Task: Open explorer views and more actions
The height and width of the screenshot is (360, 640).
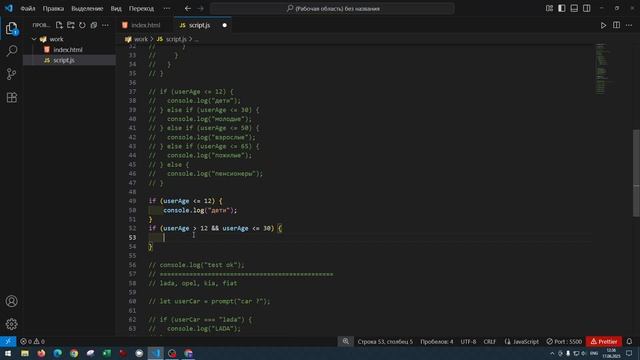Action: [x=105, y=25]
